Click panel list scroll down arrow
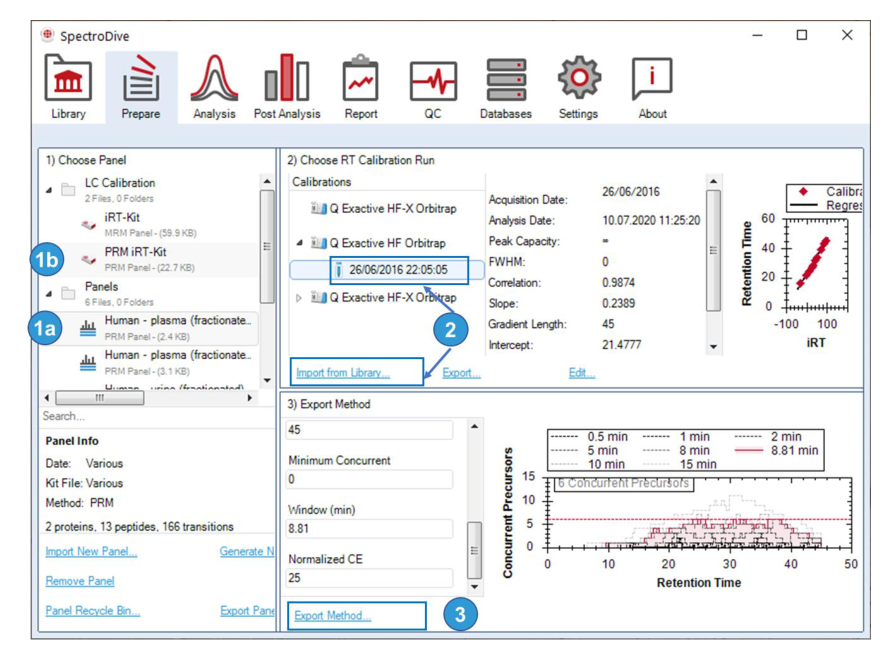The image size is (891, 660). click(267, 380)
